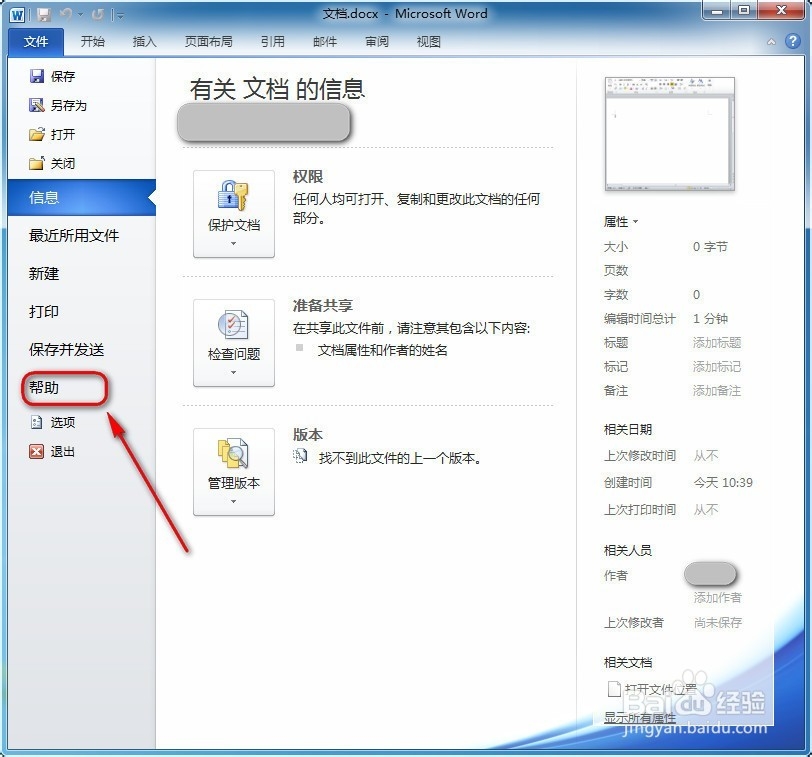Switch to the 插入 tab

144,41
